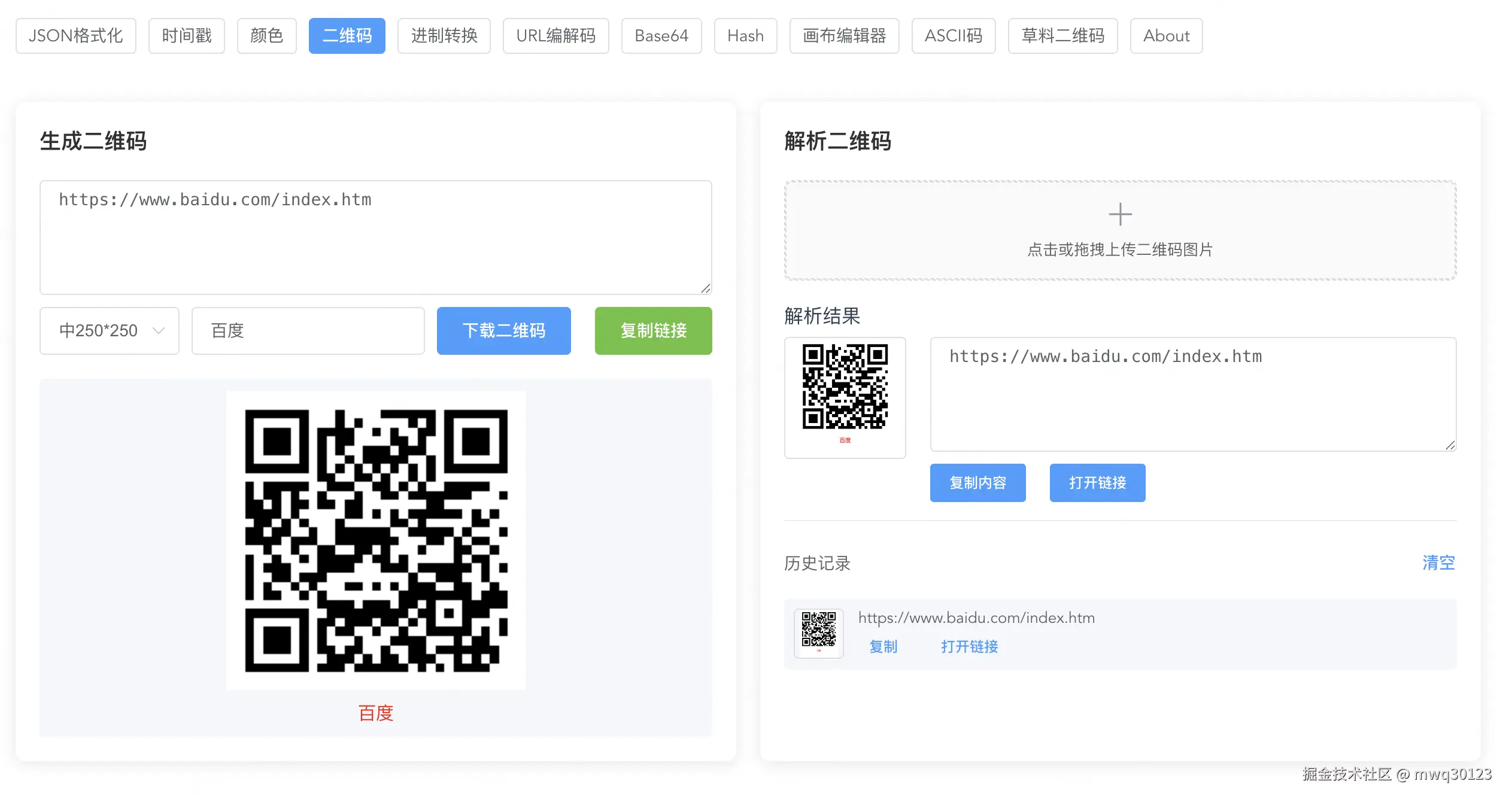Click the 解析结果 label

click(x=822, y=316)
